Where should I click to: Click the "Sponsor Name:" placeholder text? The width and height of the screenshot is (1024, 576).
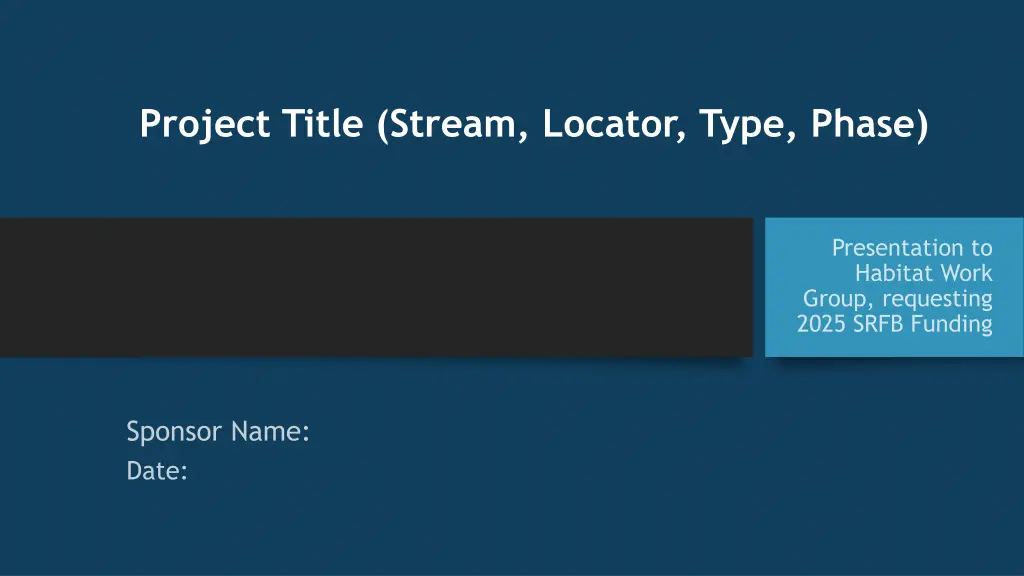pyautogui.click(x=217, y=432)
